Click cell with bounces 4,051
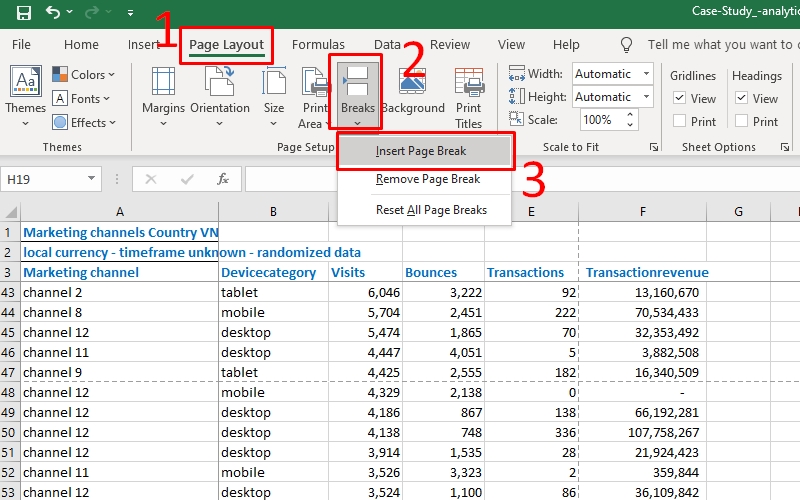The image size is (800, 500). (443, 353)
